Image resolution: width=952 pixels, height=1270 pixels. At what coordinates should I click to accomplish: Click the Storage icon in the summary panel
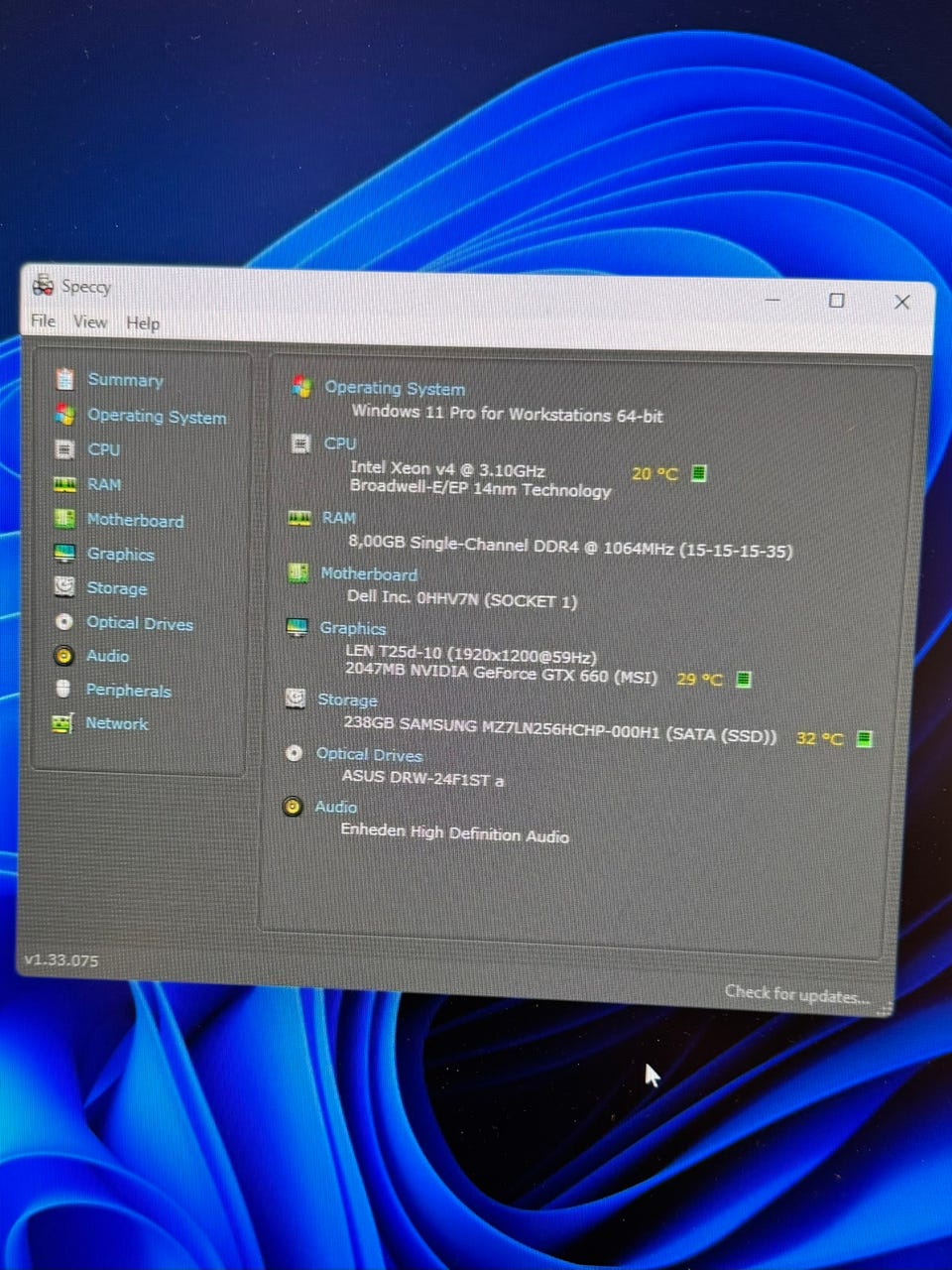pyautogui.click(x=296, y=698)
